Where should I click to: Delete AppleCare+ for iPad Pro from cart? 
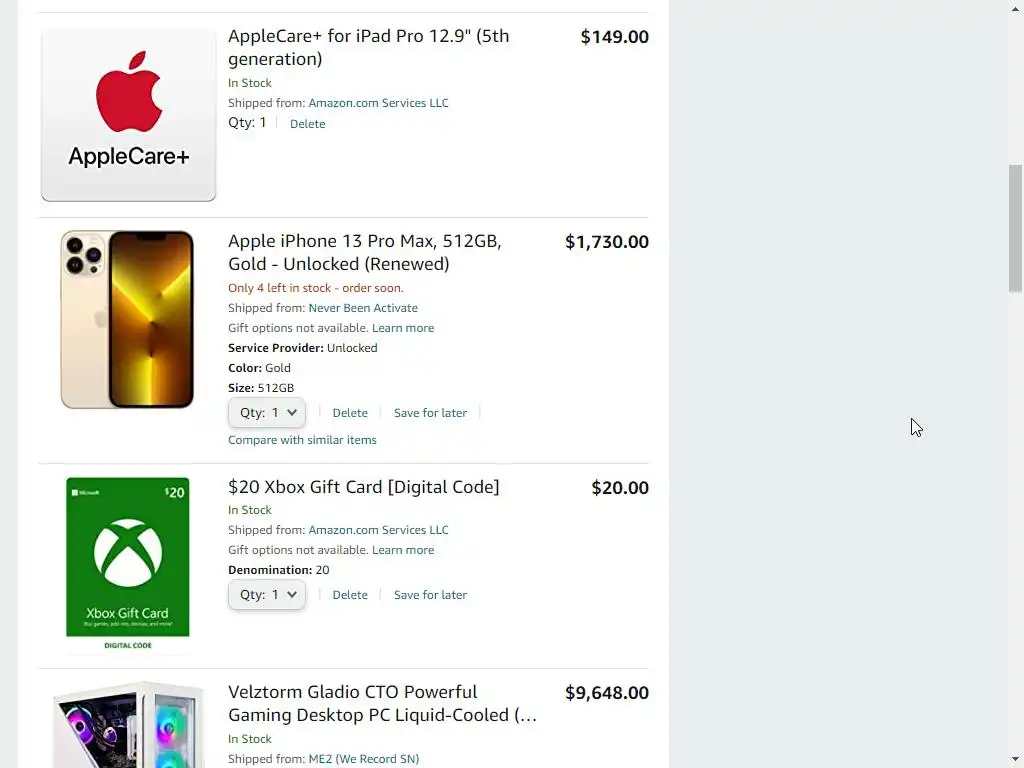tap(308, 124)
